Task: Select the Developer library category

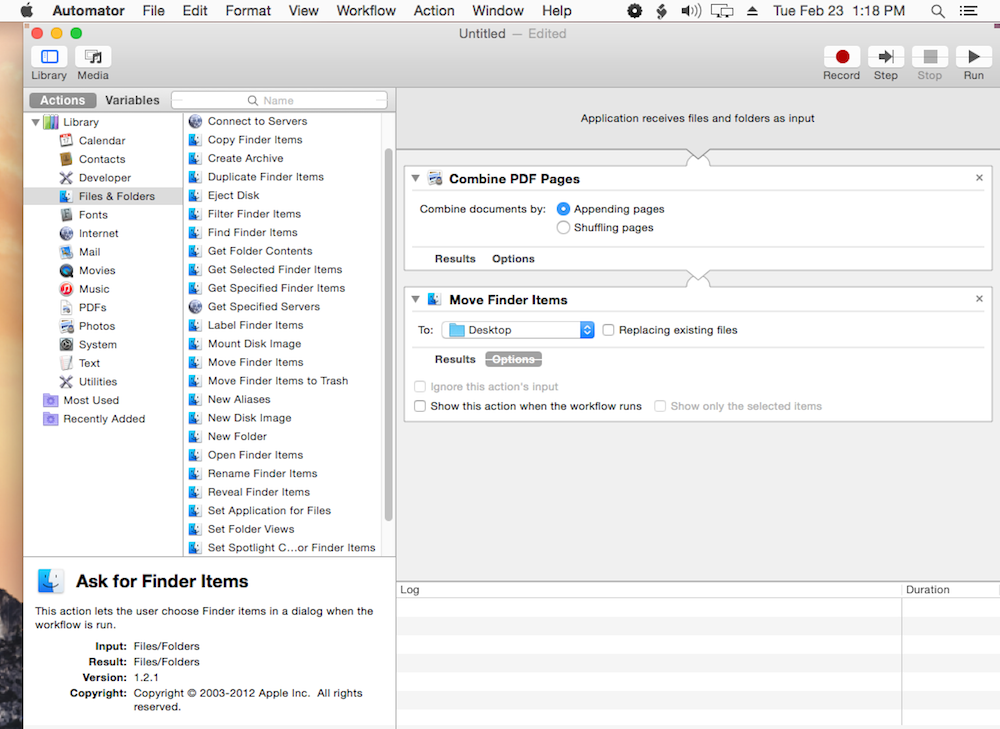Action: pyautogui.click(x=105, y=177)
